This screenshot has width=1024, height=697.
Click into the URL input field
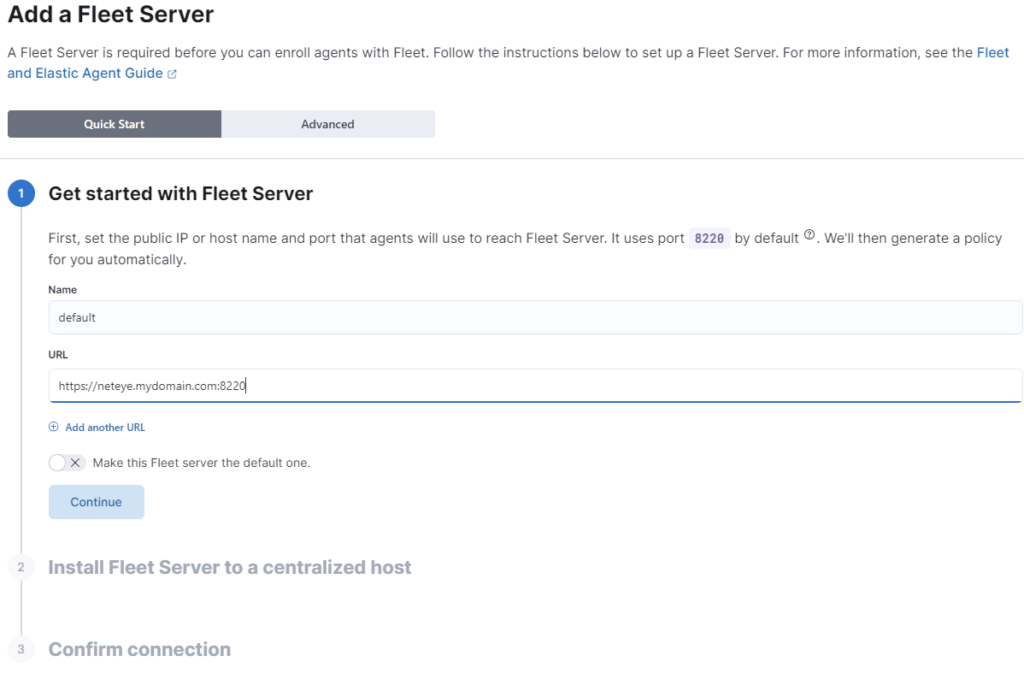[535, 385]
